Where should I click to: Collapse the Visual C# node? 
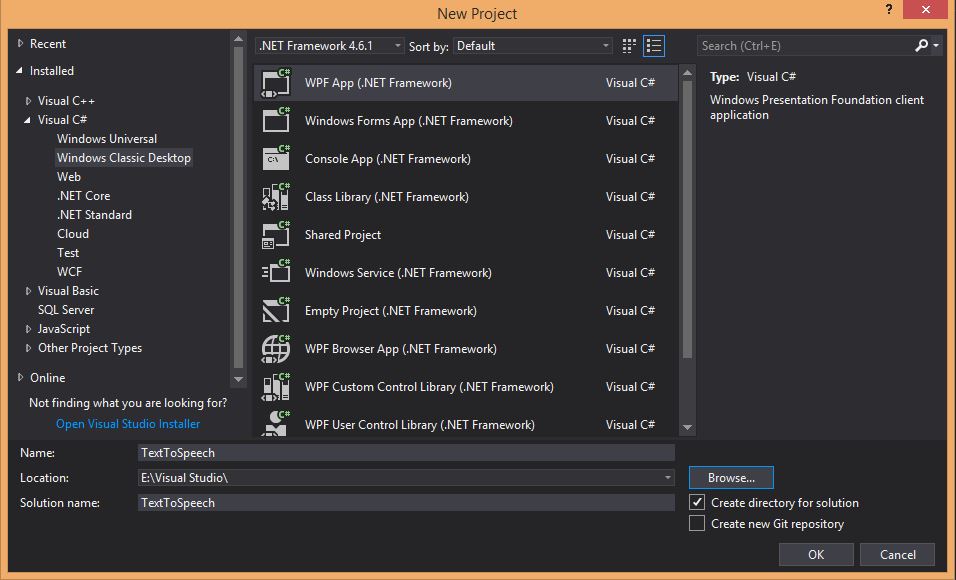[x=27, y=120]
